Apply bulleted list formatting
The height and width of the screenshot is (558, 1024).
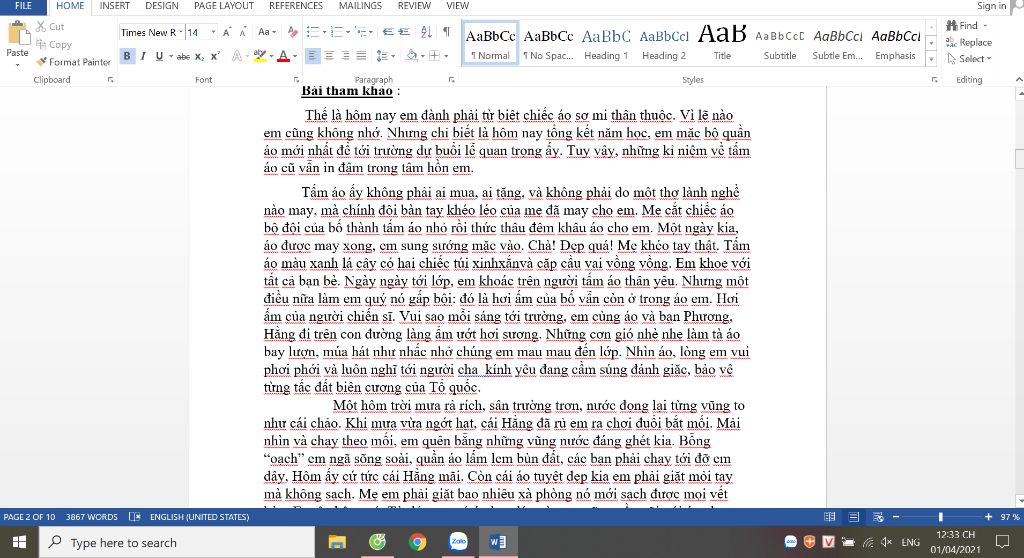313,32
